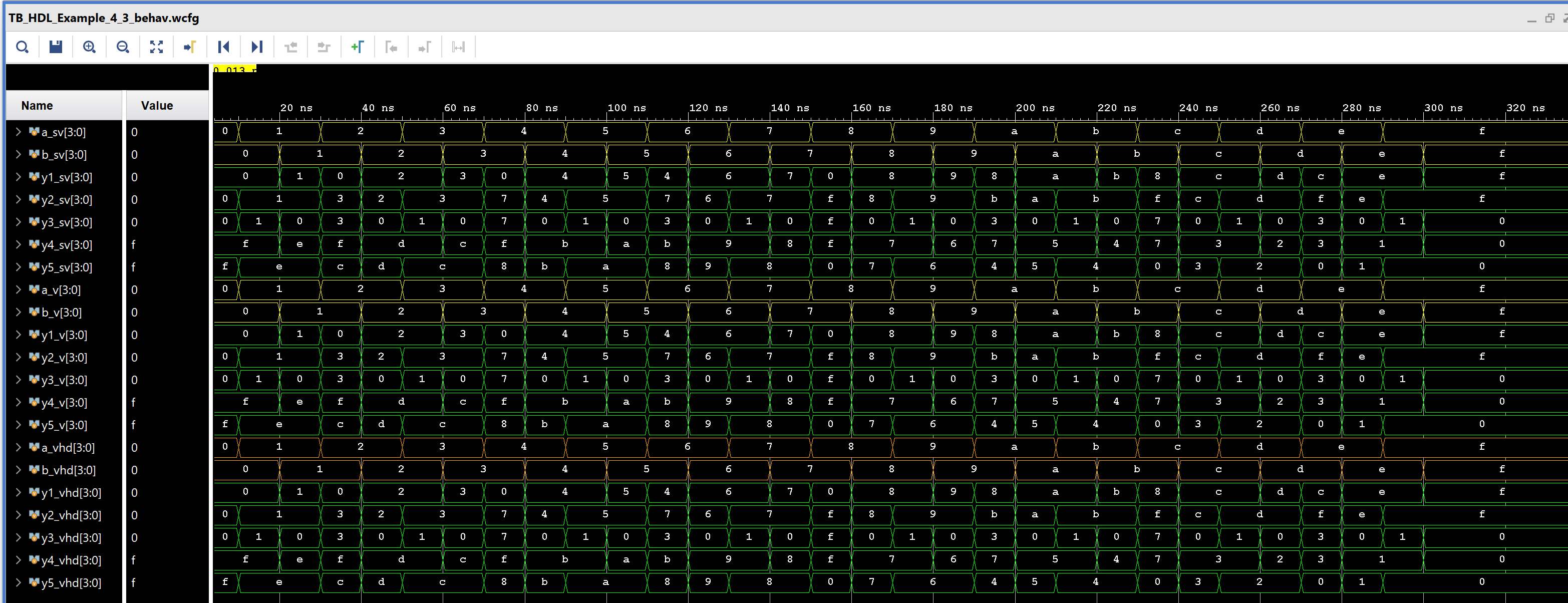The height and width of the screenshot is (603, 1568).
Task: Select the y2_v[3:0] signal row
Action: 64,357
